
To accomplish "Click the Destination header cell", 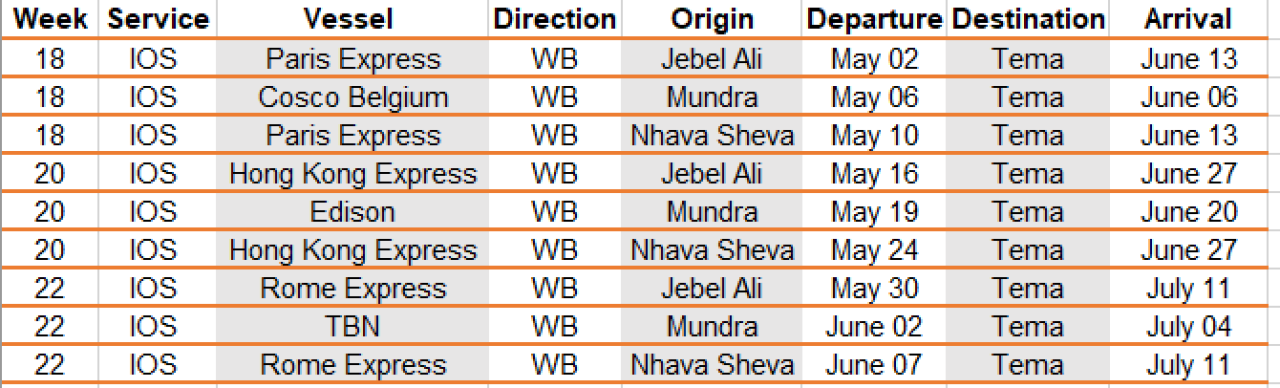I will click(x=1028, y=19).
